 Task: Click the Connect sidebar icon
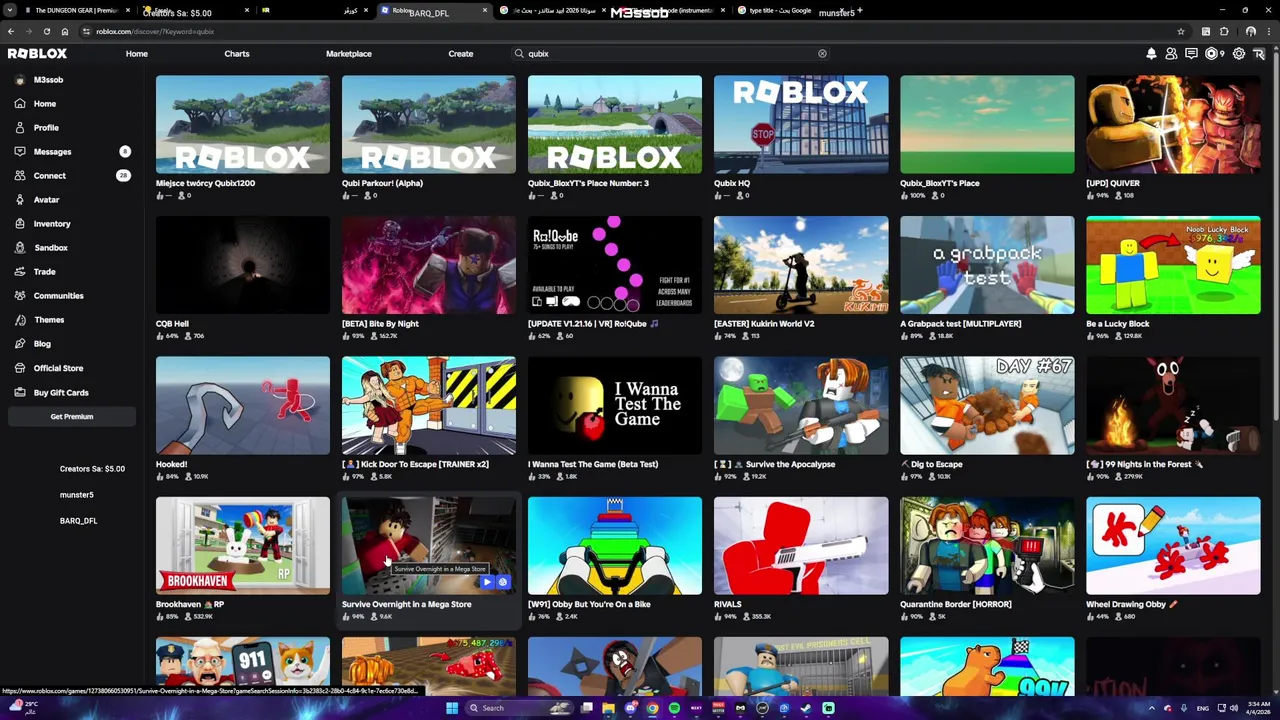(x=20, y=176)
